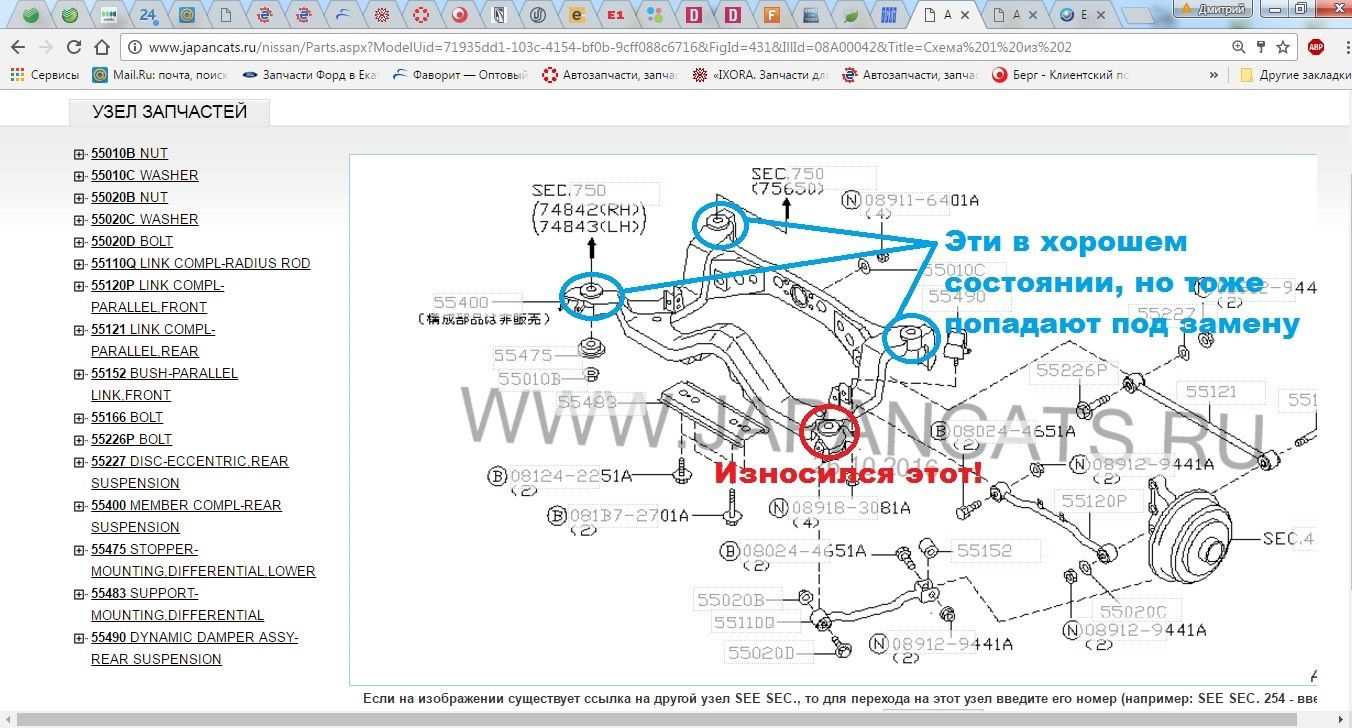Expand the 55010B NUT entry

(x=79, y=154)
